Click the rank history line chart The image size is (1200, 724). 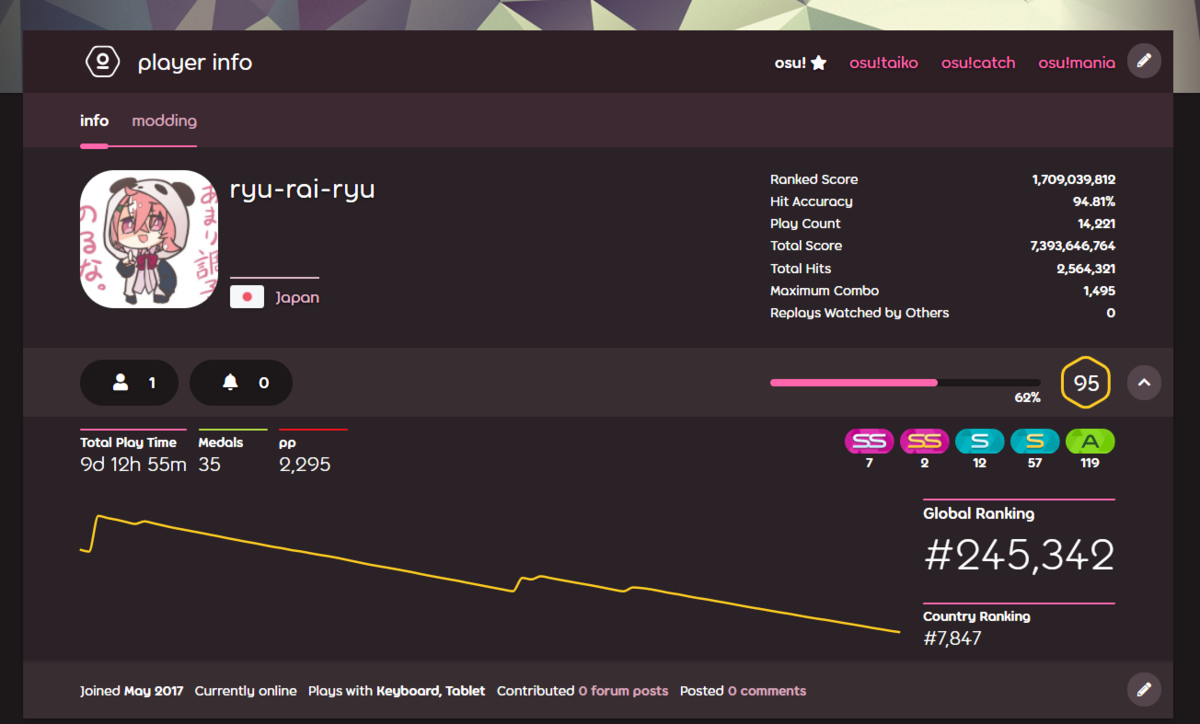[490, 574]
